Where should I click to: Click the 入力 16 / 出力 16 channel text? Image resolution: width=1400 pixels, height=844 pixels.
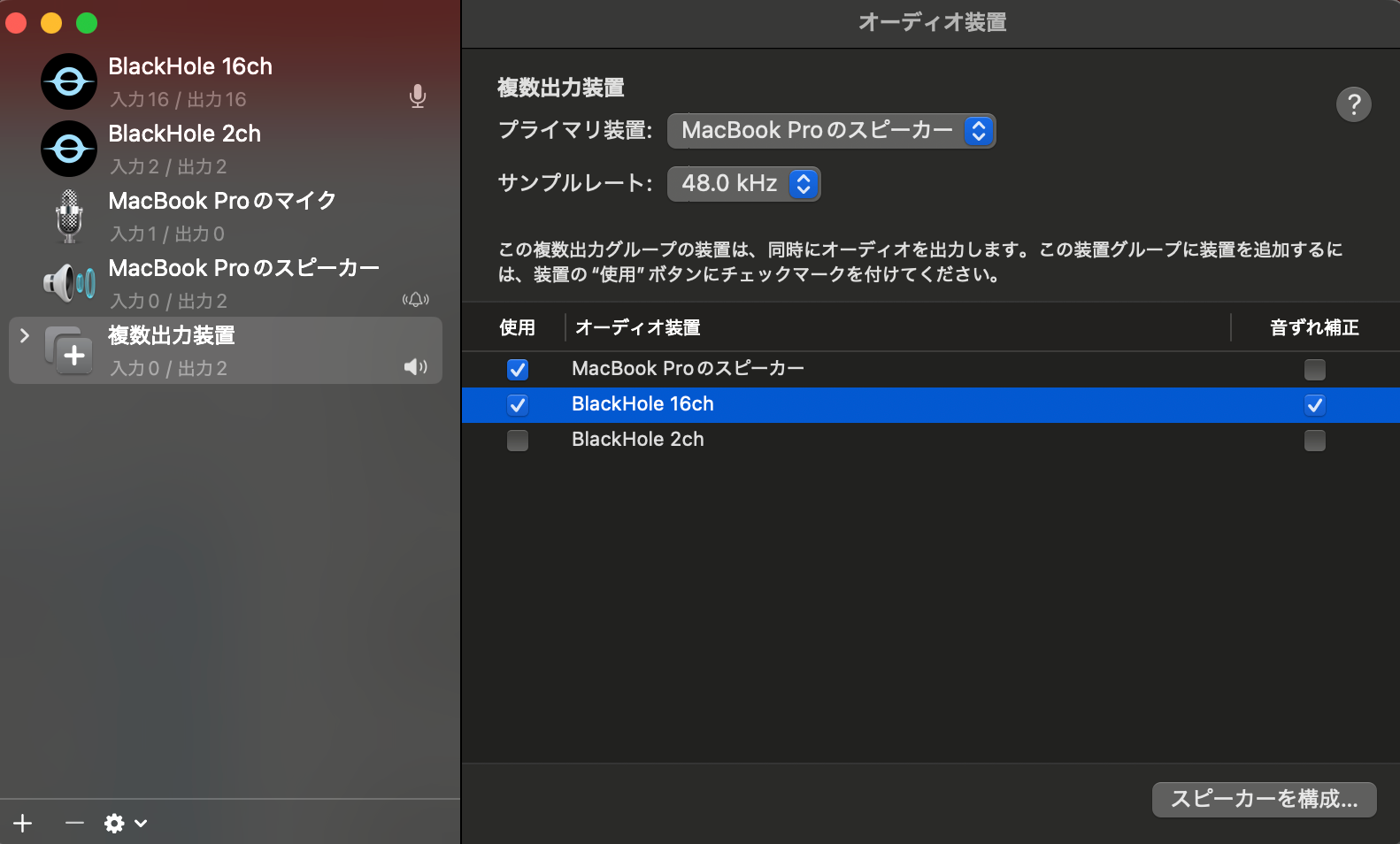click(x=178, y=99)
